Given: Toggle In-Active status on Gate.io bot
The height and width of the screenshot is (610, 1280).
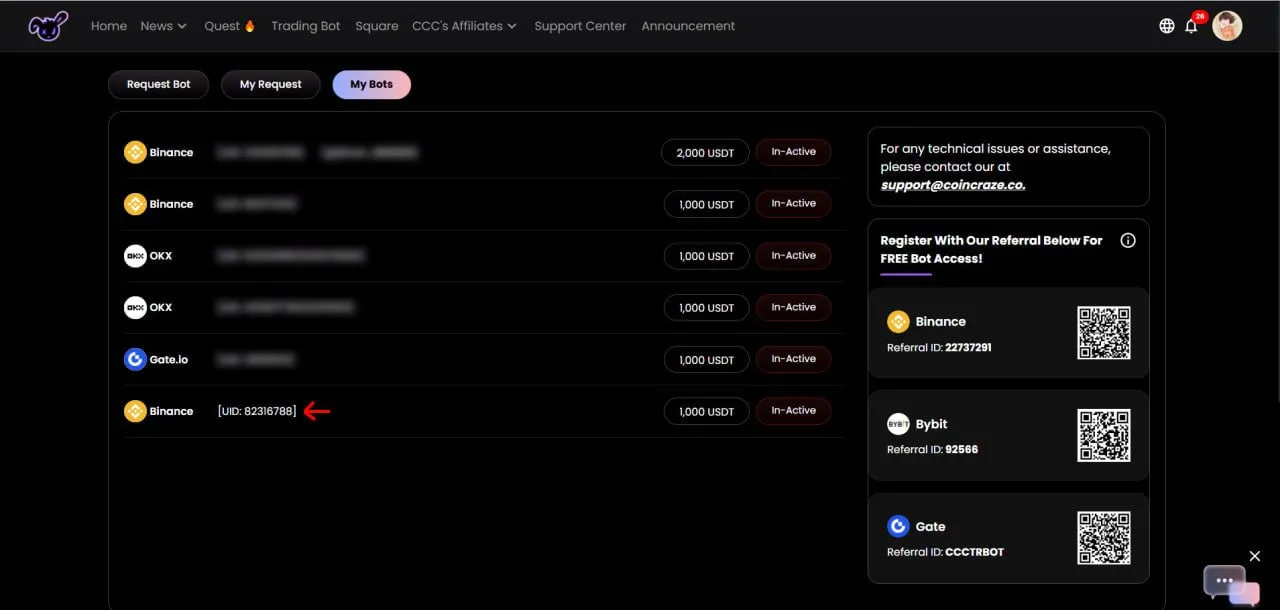Looking at the screenshot, I should (x=793, y=359).
